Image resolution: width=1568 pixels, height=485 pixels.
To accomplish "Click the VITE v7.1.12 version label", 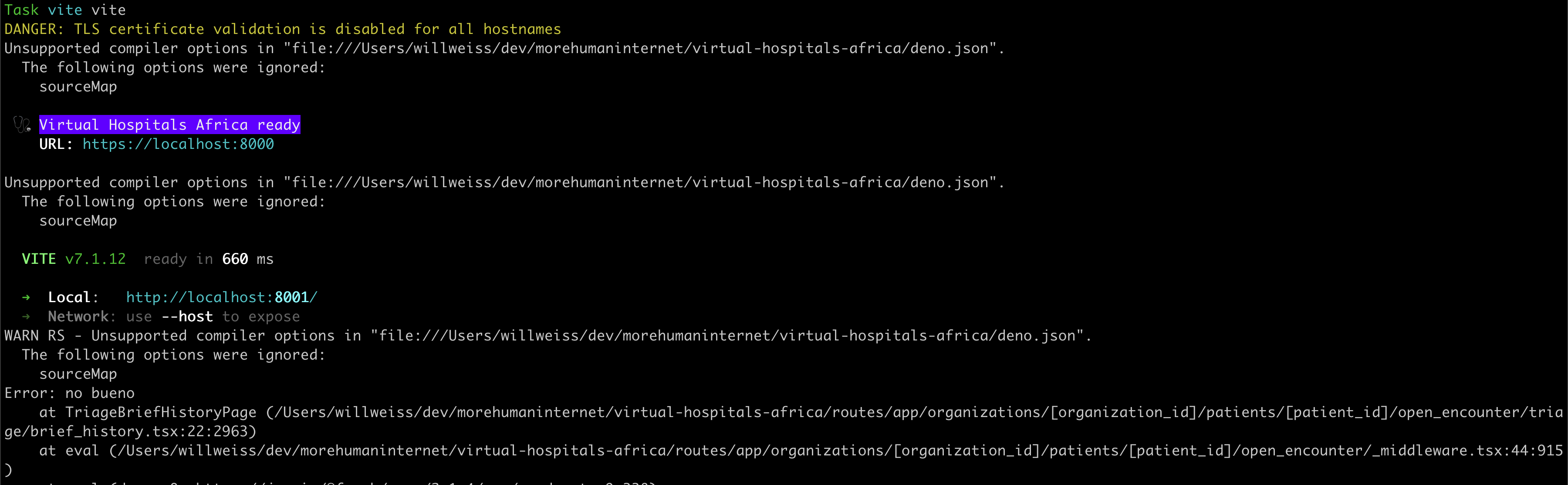I will tap(74, 259).
